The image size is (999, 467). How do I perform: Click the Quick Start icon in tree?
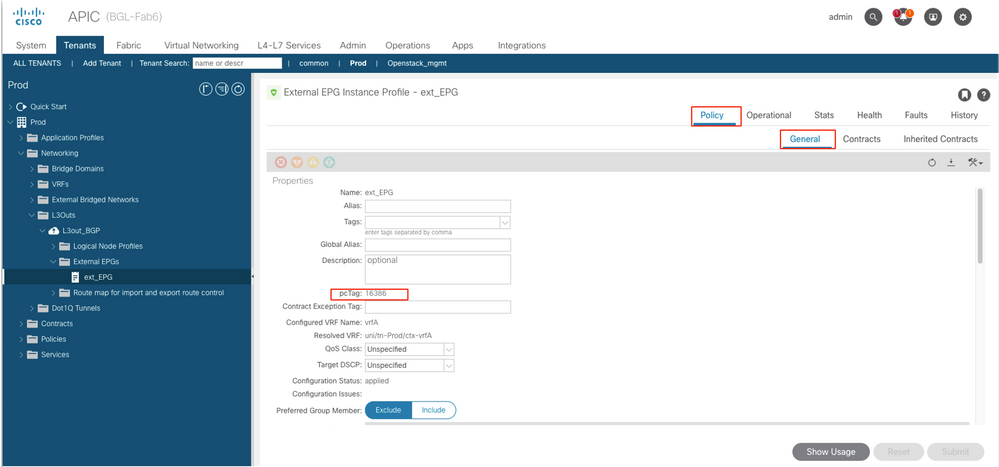[x=21, y=106]
